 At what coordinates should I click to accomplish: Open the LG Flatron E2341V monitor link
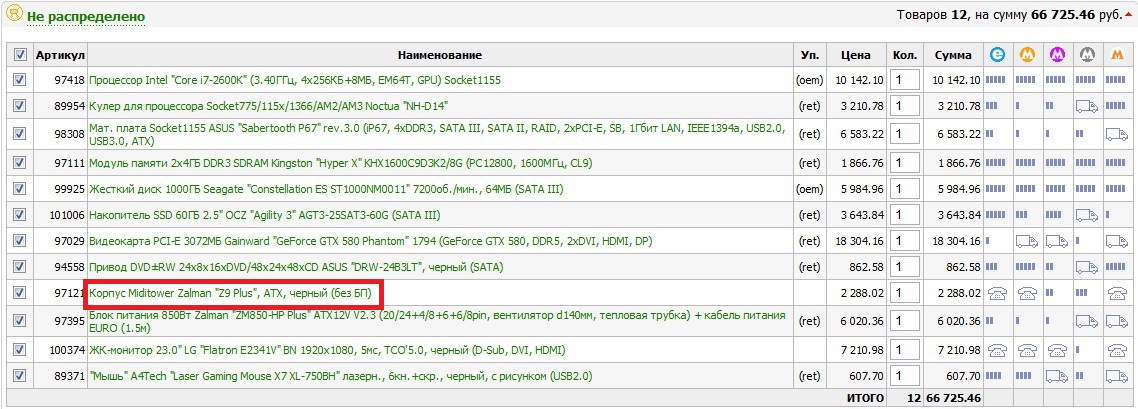click(x=327, y=350)
